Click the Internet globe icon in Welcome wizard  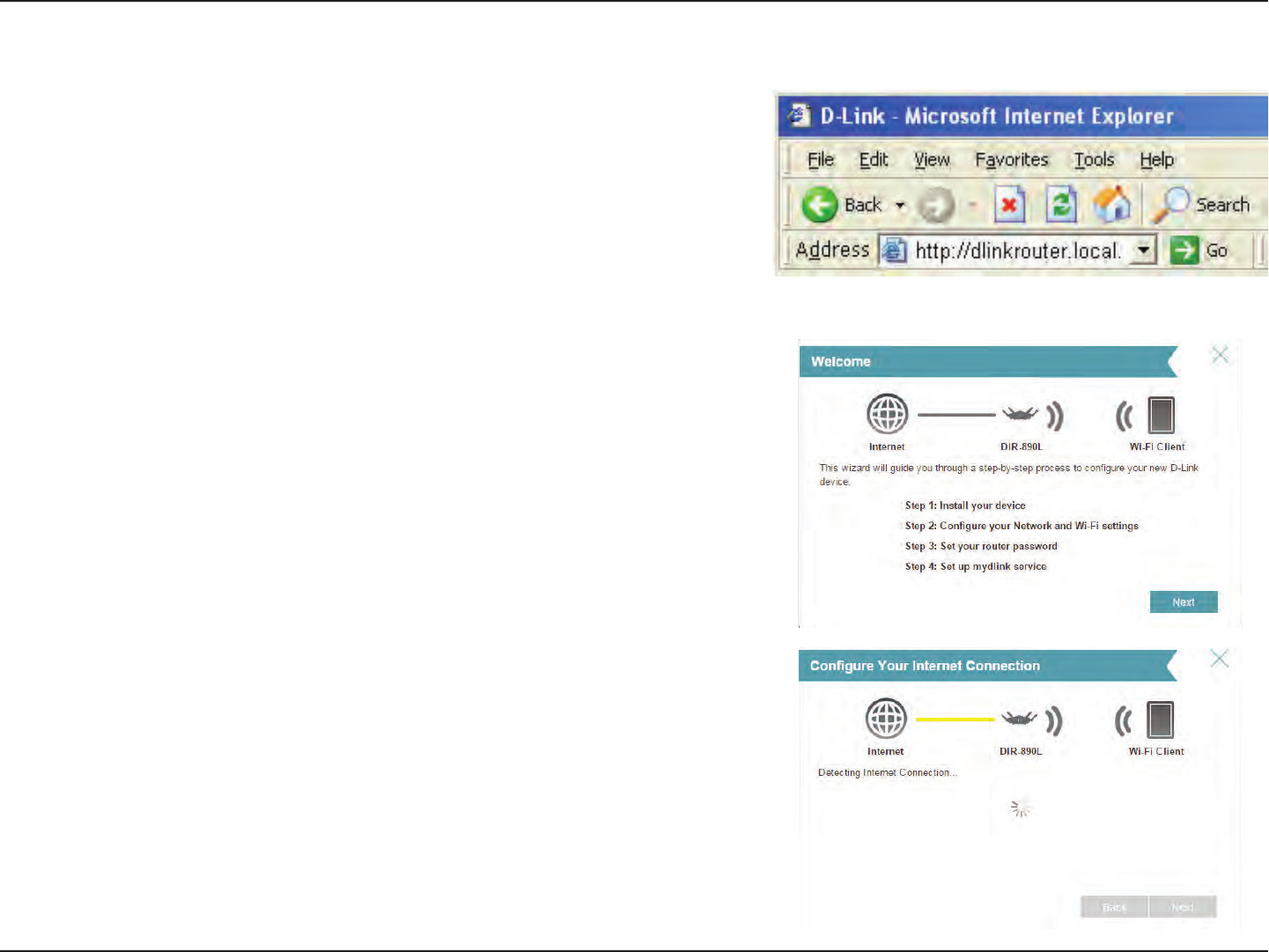coord(887,414)
